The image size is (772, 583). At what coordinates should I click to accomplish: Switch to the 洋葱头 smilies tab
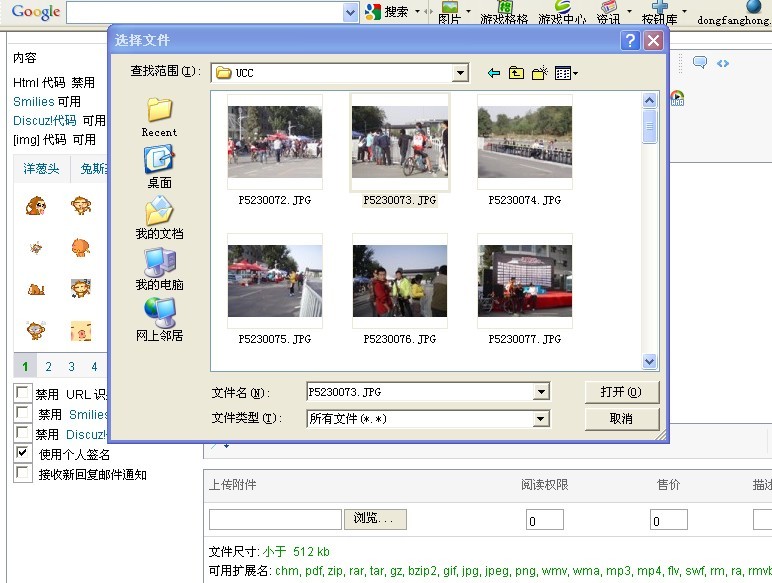tap(41, 169)
